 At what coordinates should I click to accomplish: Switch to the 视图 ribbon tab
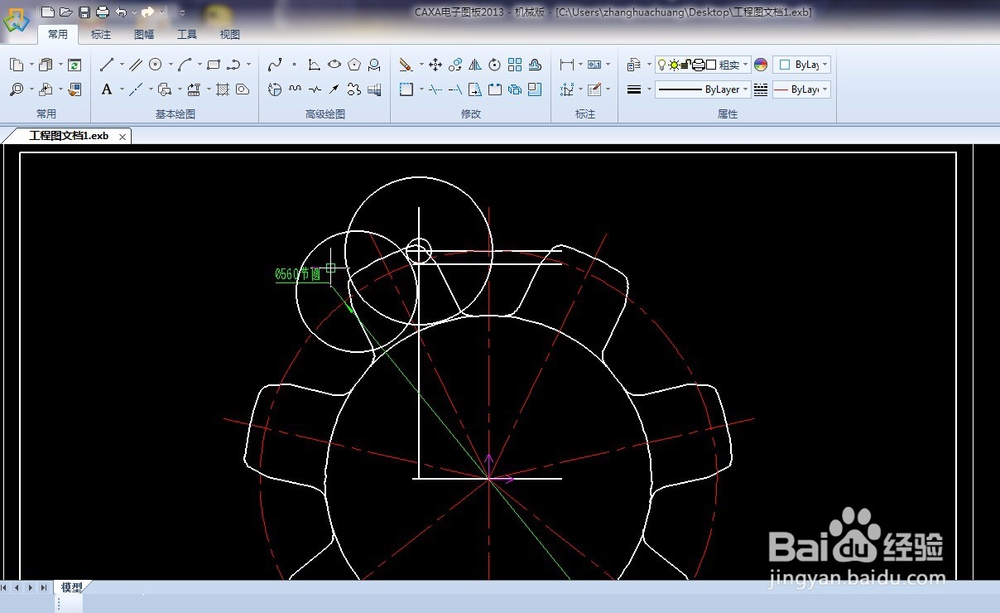point(230,34)
